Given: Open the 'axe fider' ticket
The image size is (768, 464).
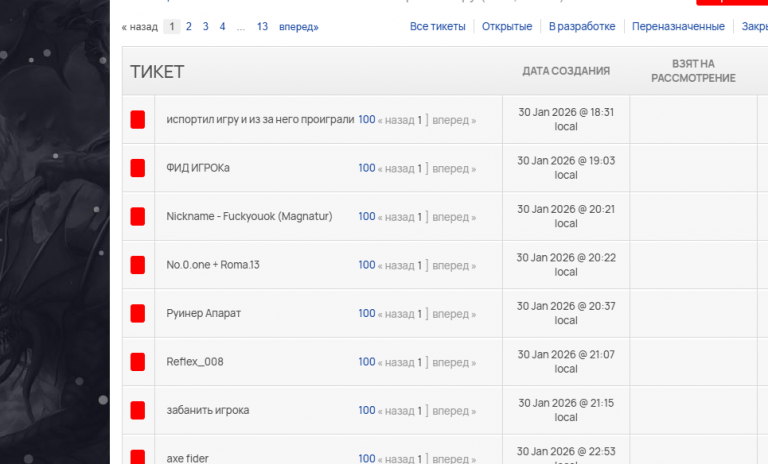Looking at the screenshot, I should click(x=188, y=458).
